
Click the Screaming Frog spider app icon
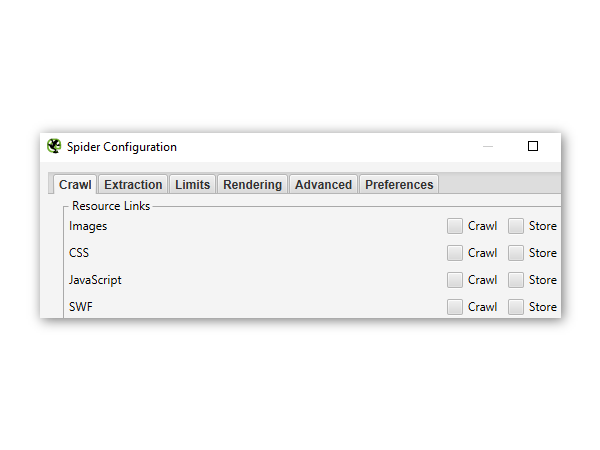pos(54,146)
